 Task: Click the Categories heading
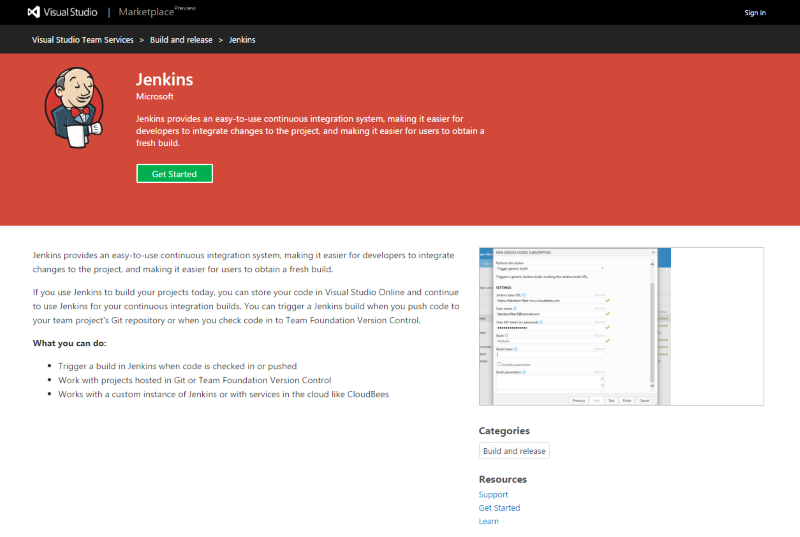click(504, 431)
